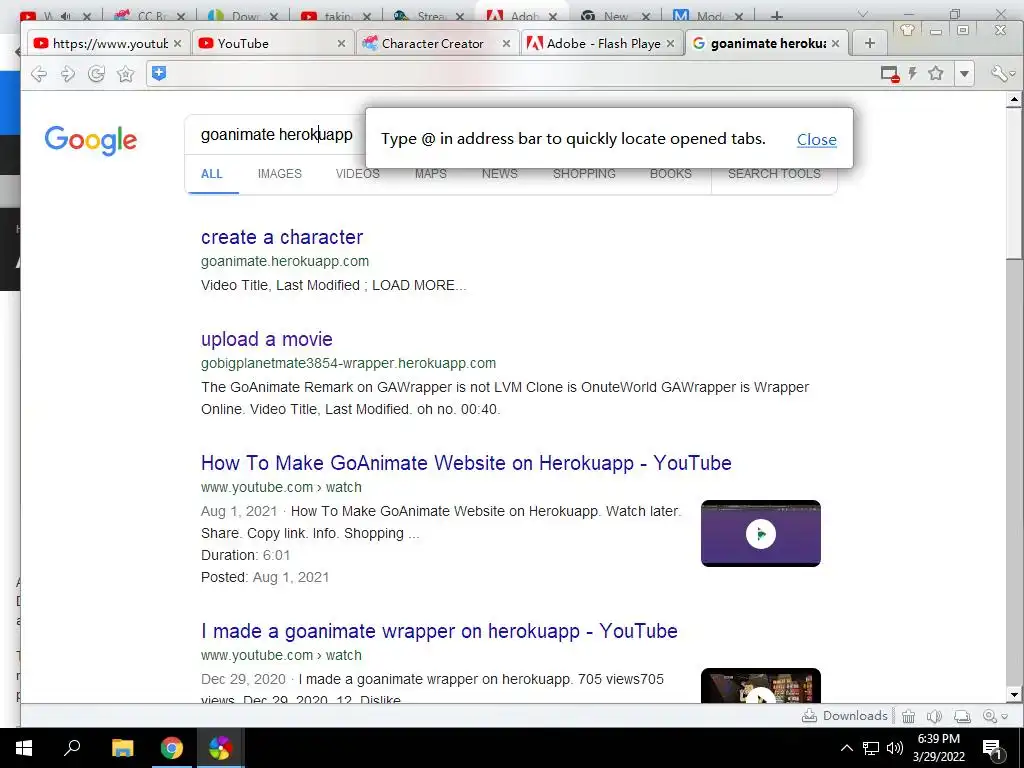Switch to the Adobe - Flash Player tab
Screen dimensions: 1024x768
(x=601, y=43)
